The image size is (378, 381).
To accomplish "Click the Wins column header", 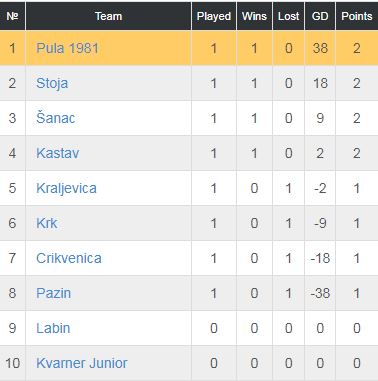I will 254,16.
